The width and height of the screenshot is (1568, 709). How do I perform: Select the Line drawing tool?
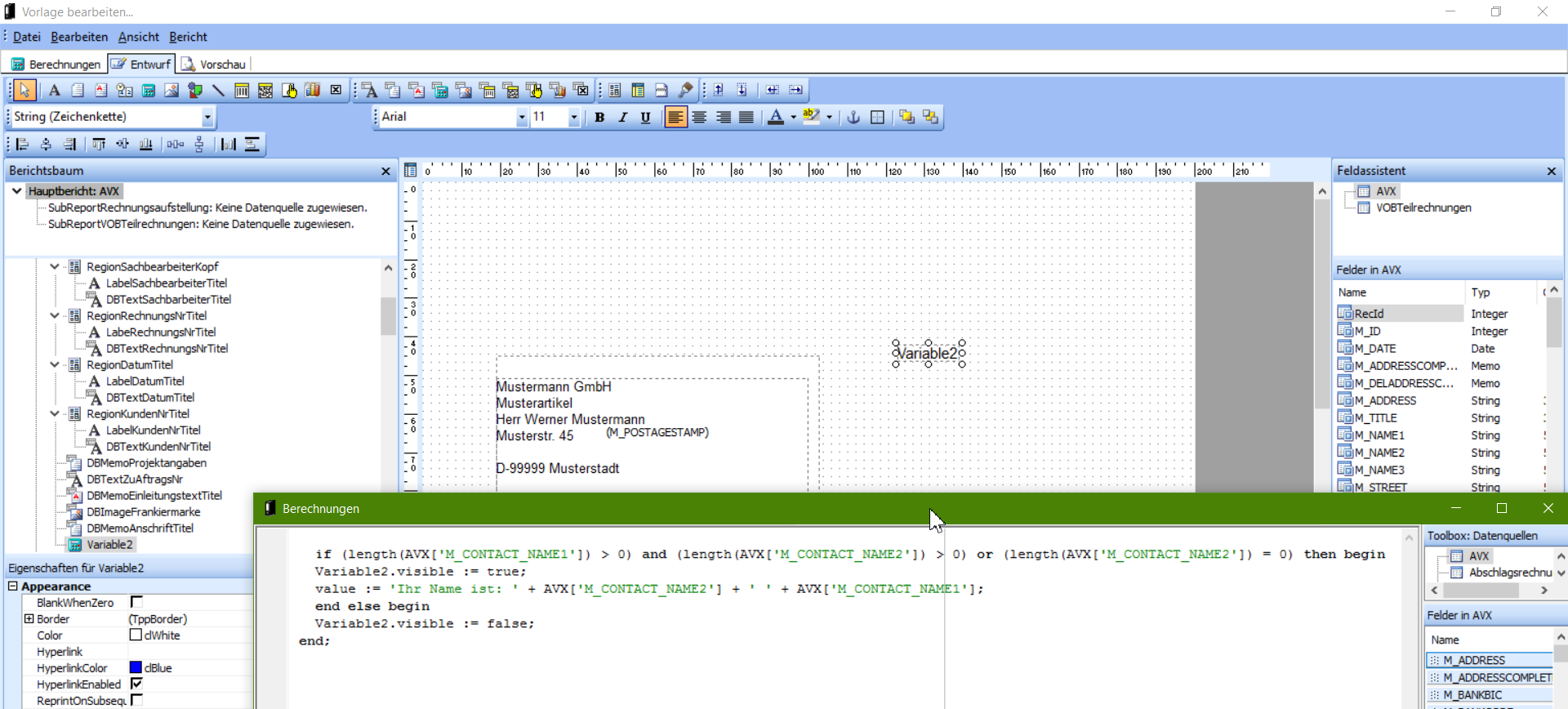pos(218,90)
